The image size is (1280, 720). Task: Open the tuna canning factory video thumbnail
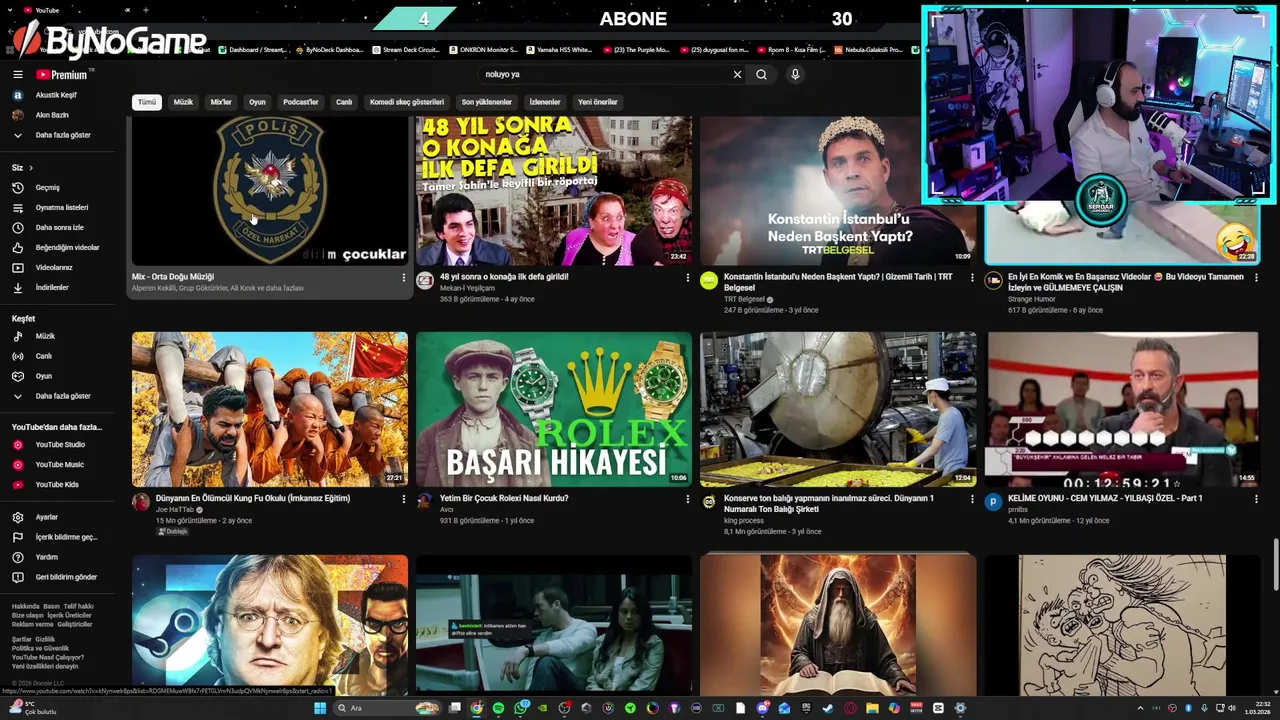(x=838, y=409)
